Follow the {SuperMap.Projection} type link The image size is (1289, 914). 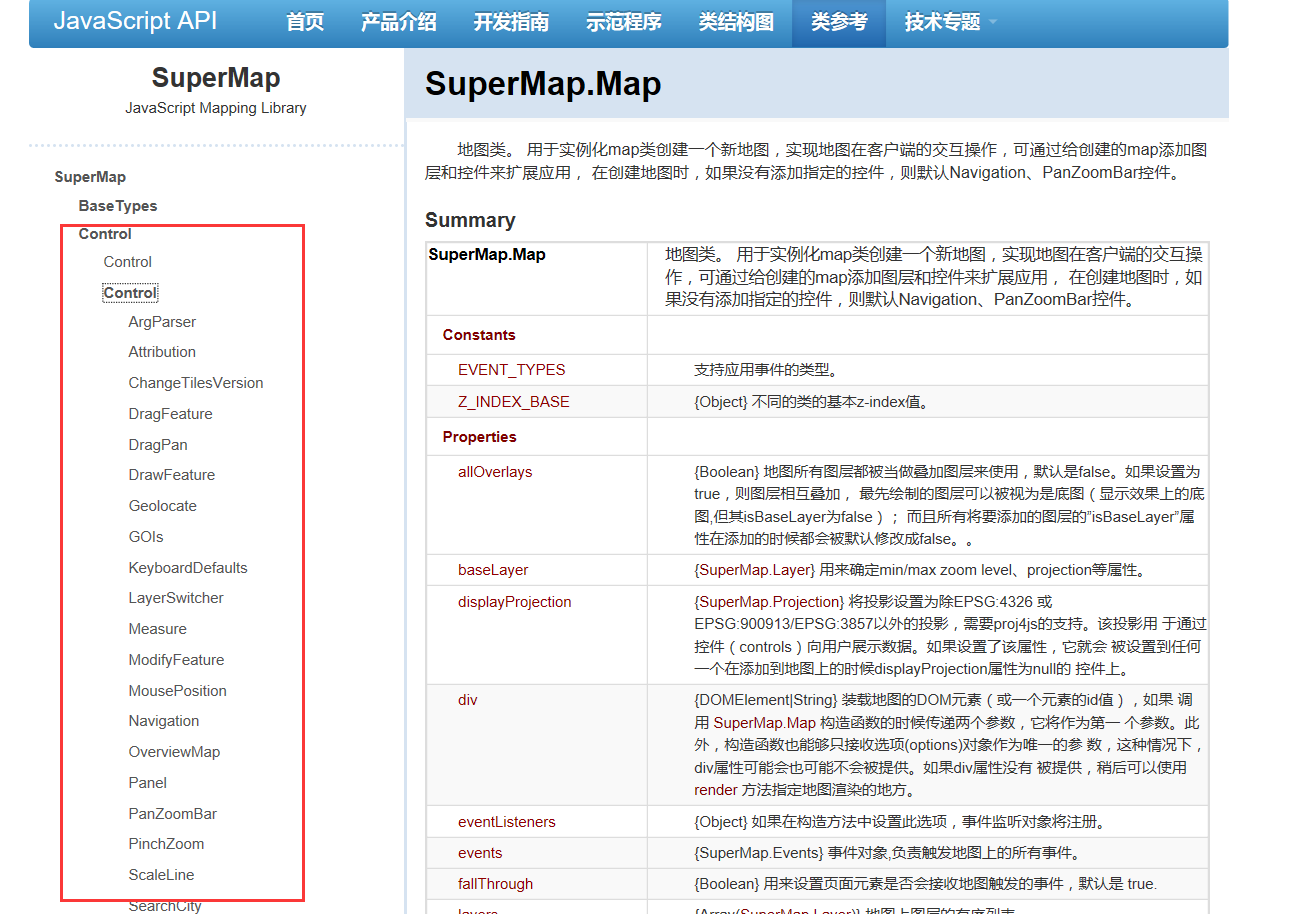point(770,602)
